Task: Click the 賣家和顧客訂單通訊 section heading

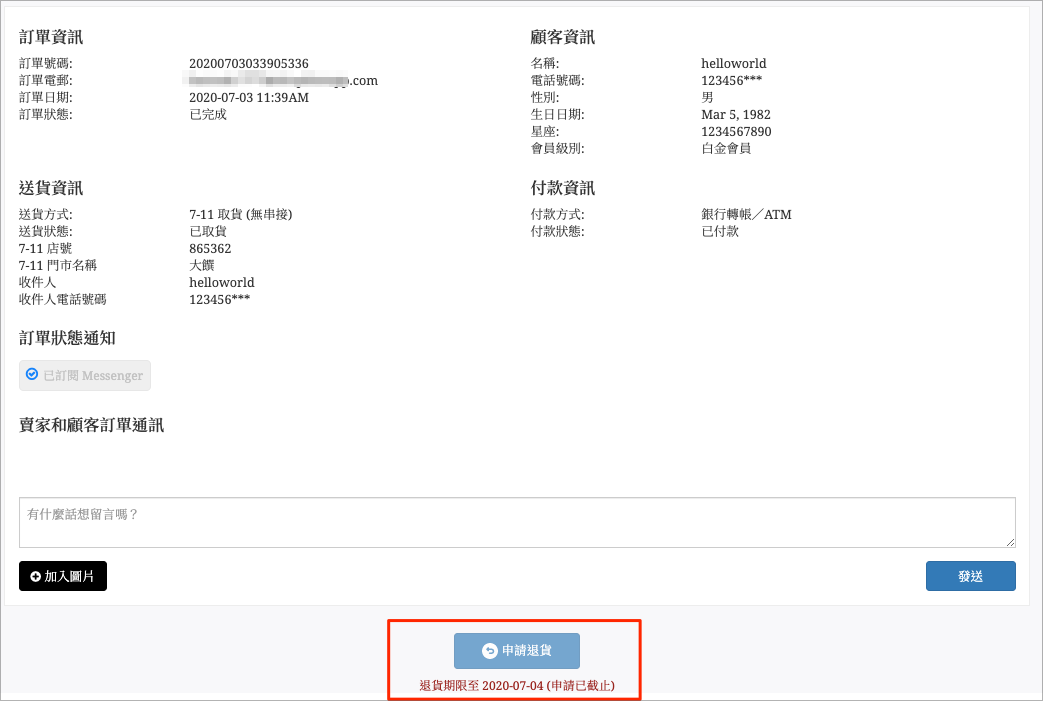Action: pos(91,426)
